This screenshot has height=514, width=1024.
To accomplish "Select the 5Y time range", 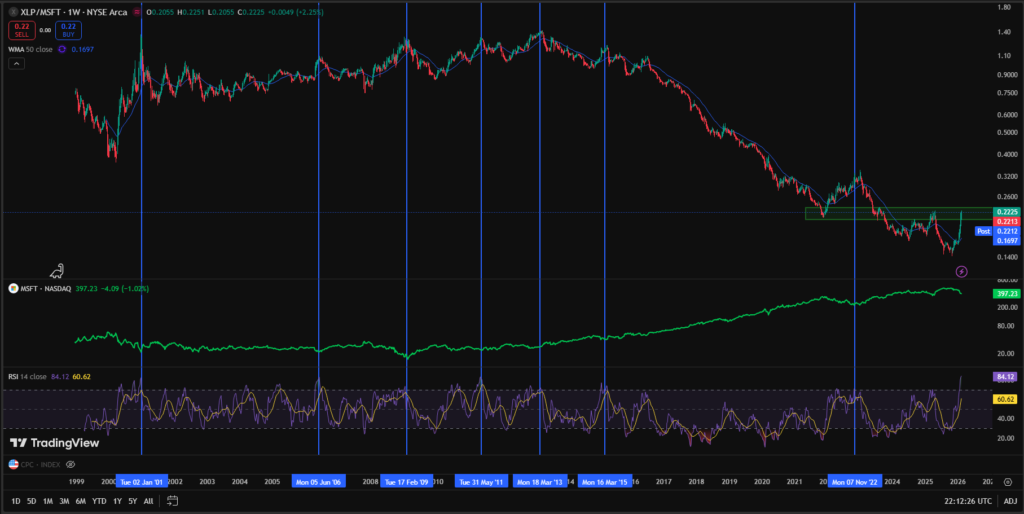I will 133,501.
